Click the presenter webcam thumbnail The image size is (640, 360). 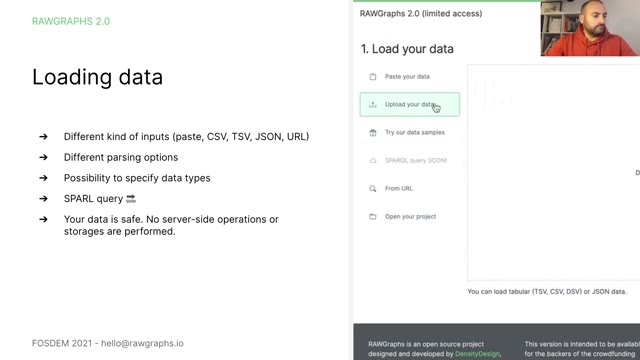tap(590, 28)
